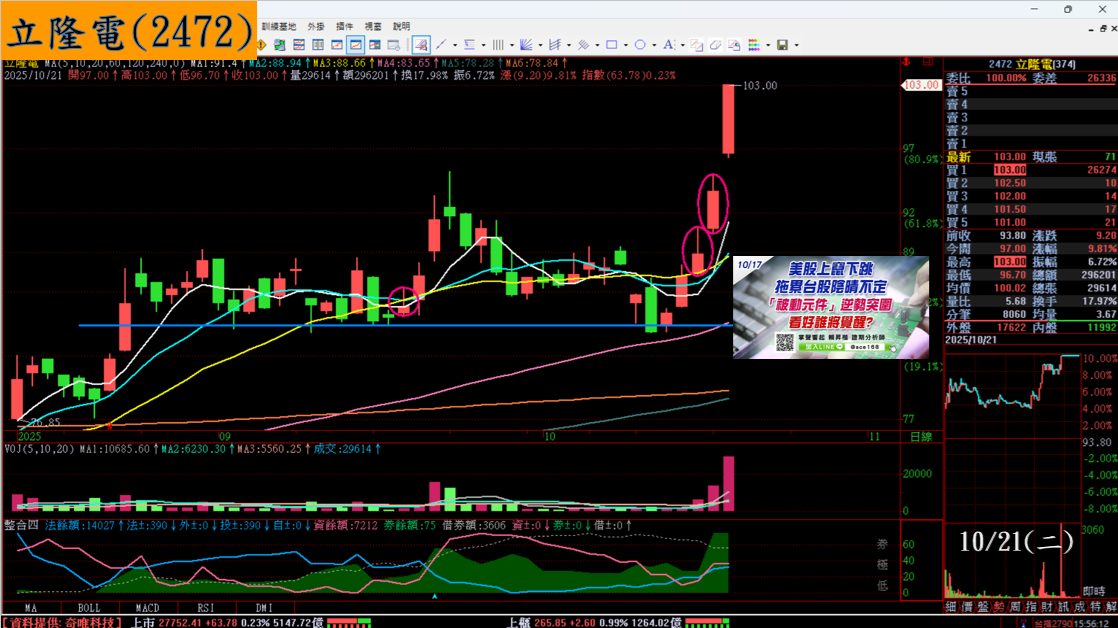Click the 勢 tab in right panel
This screenshot has height=628, width=1118.
[x=999, y=607]
